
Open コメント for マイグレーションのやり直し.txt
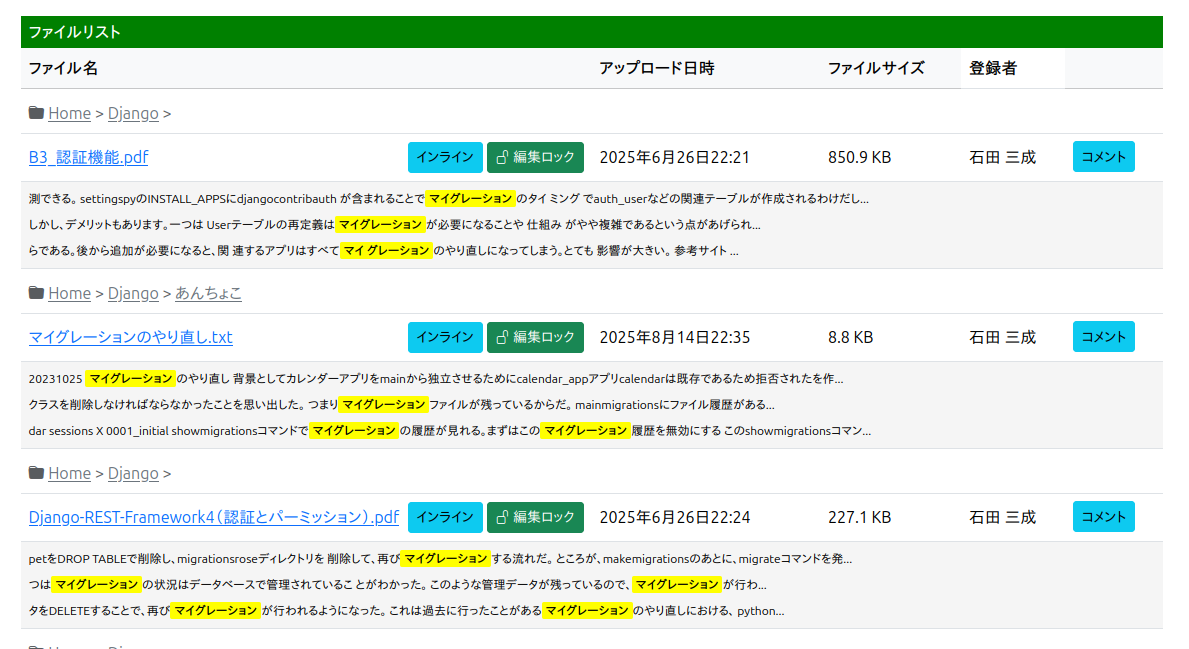(1103, 337)
